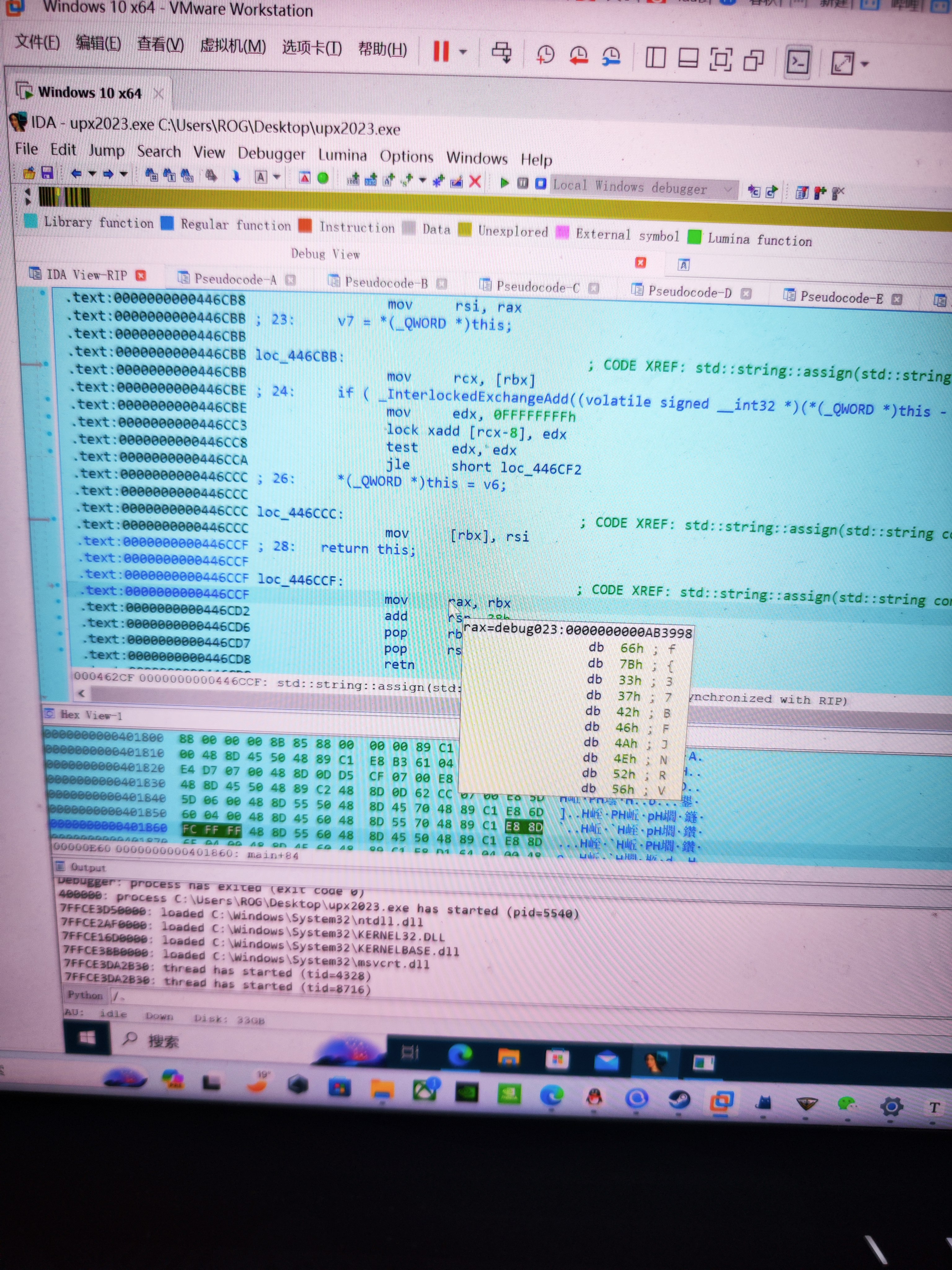This screenshot has height=1270, width=952.
Task: Take a VMware snapshot
Action: pyautogui.click(x=545, y=55)
